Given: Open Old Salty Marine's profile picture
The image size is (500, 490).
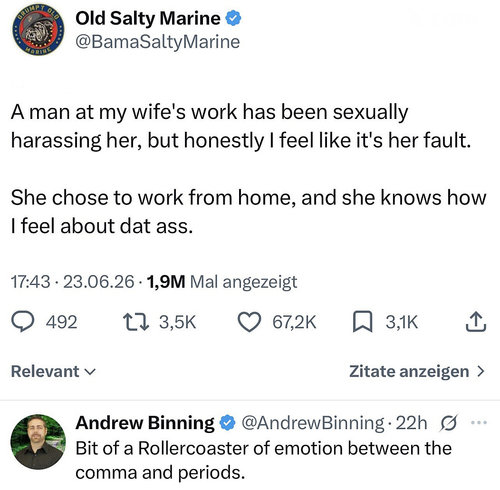Looking at the screenshot, I should click(x=38, y=29).
